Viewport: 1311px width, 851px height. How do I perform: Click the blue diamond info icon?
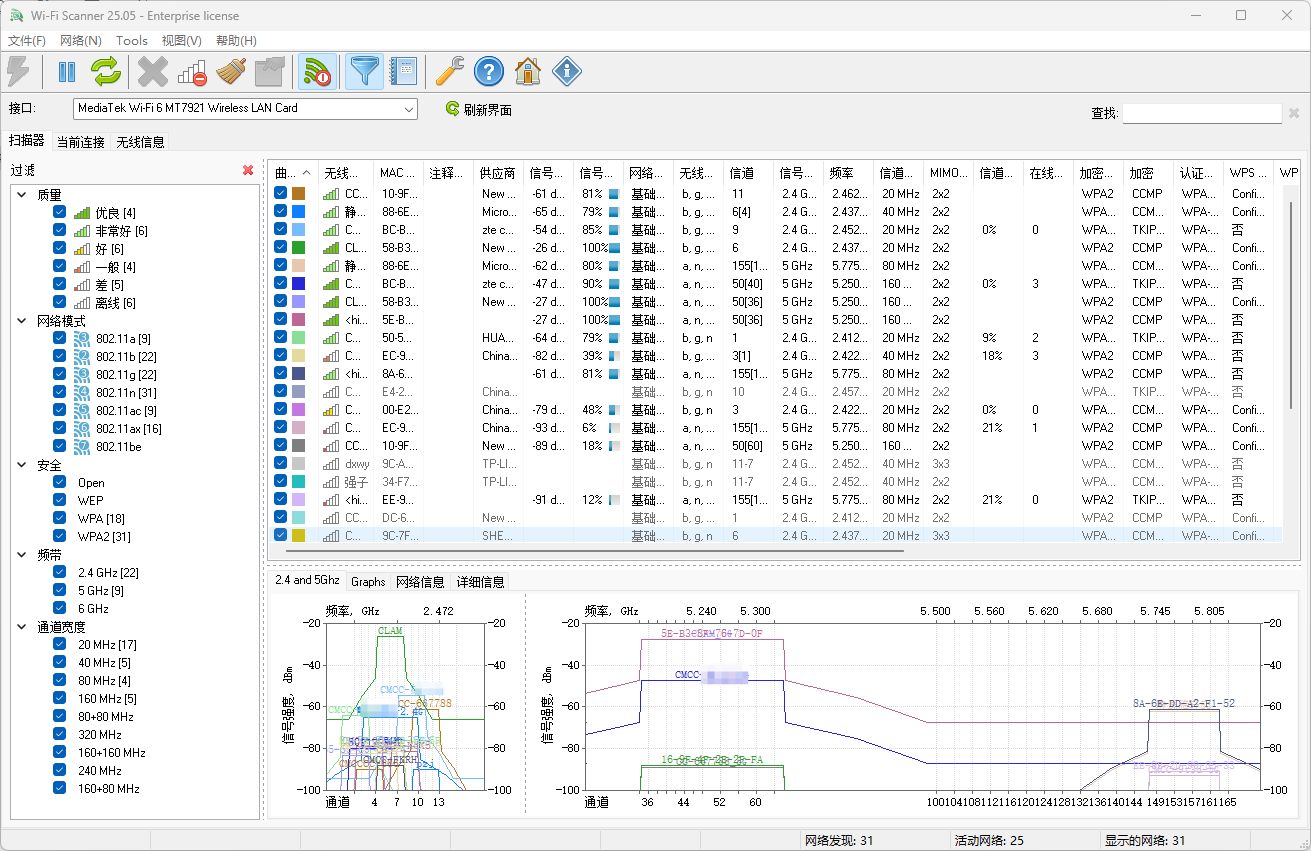pos(567,71)
